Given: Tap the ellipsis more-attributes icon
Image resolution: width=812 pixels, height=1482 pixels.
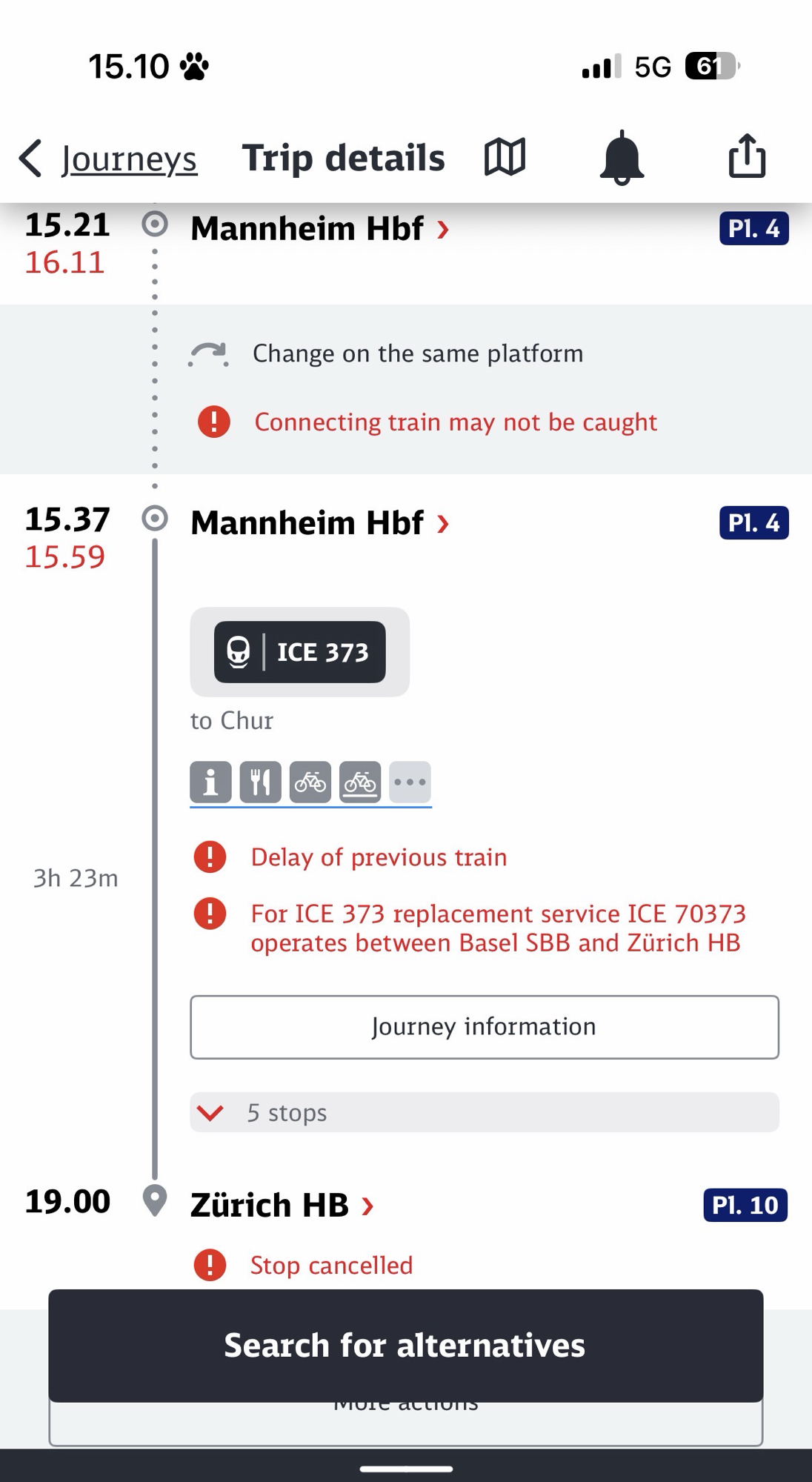Looking at the screenshot, I should point(410,782).
